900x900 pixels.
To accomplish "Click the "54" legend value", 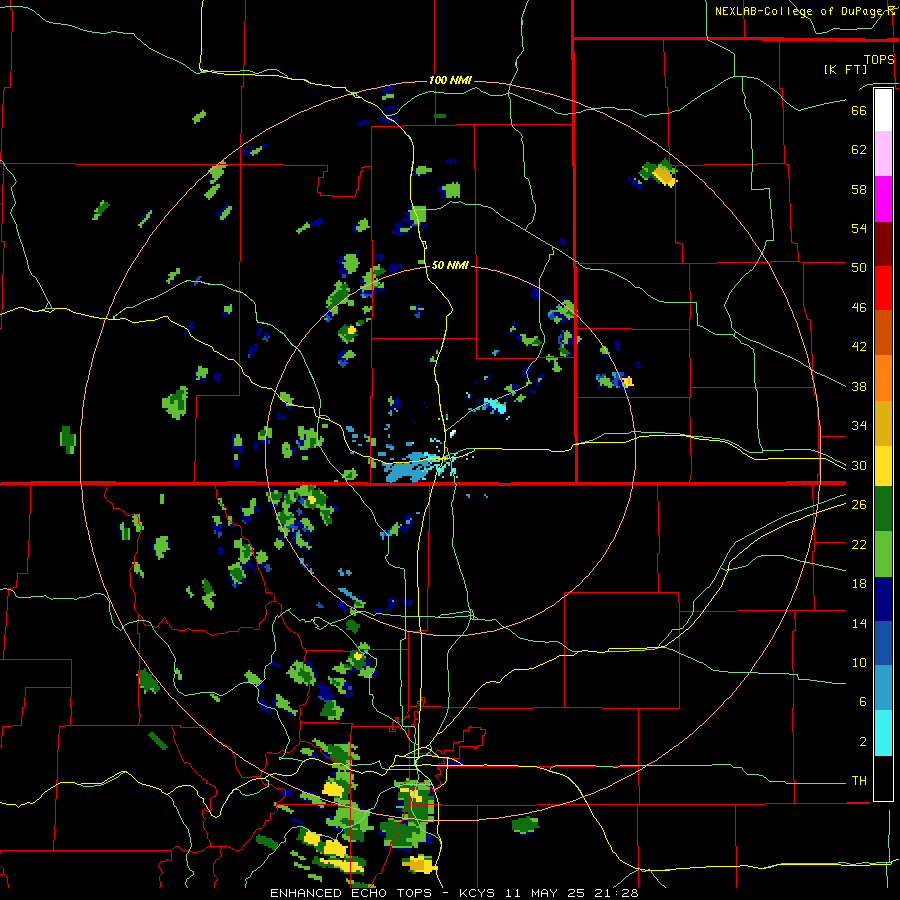I will point(859,228).
